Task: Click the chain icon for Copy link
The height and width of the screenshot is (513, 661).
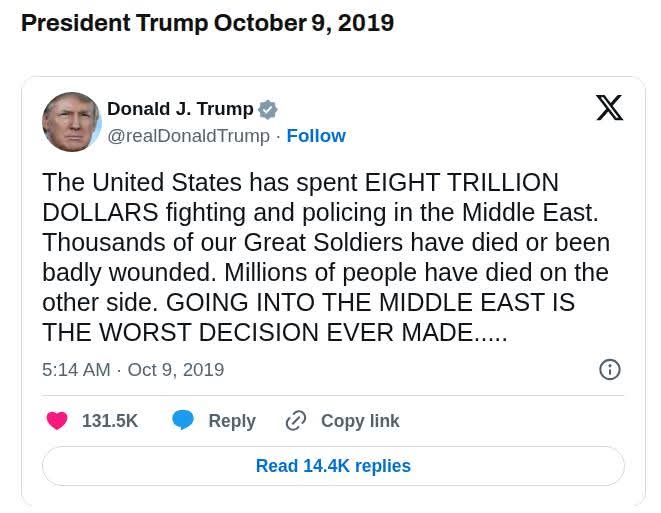Action: point(296,421)
